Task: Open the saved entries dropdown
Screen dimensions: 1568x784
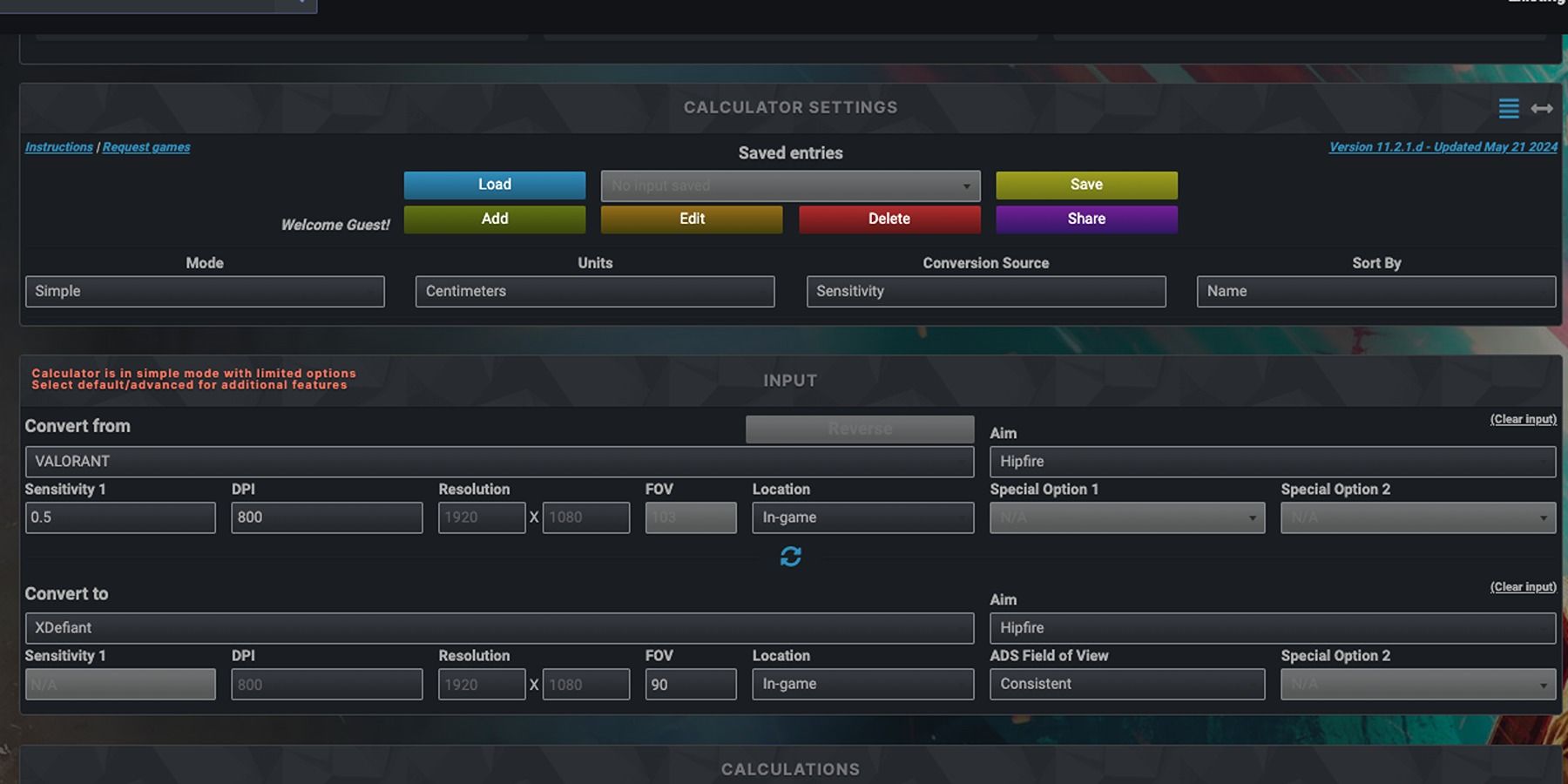Action: click(x=790, y=186)
